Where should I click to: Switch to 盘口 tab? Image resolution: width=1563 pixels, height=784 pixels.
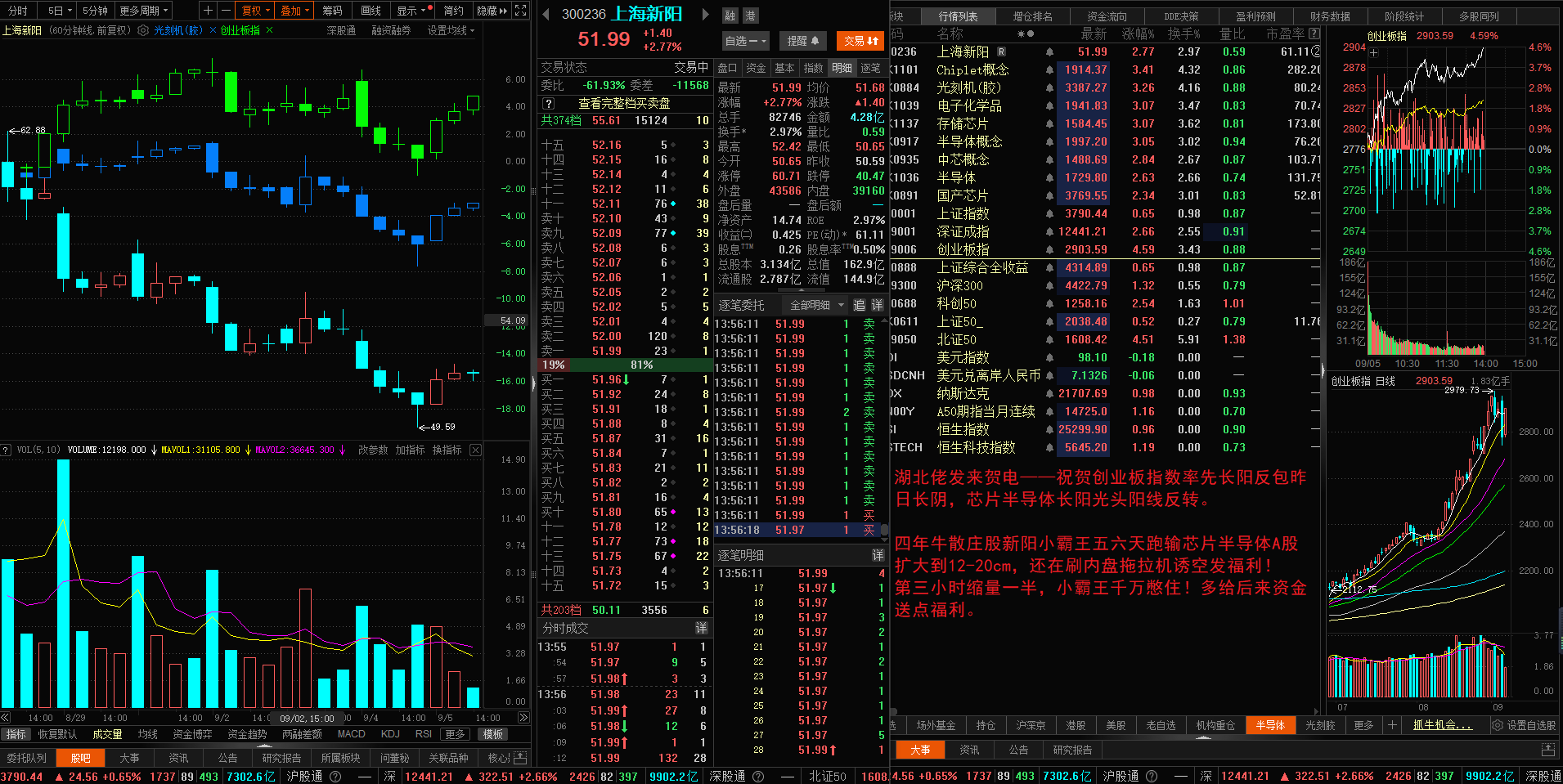(727, 68)
